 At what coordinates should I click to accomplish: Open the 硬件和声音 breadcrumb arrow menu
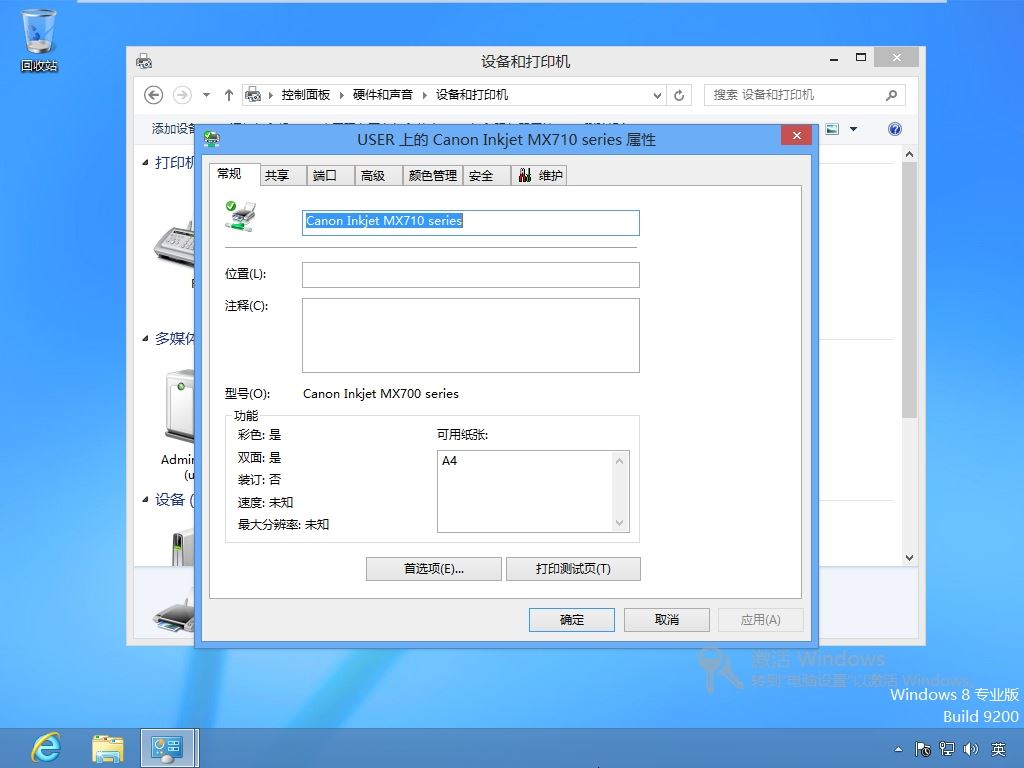click(x=424, y=95)
